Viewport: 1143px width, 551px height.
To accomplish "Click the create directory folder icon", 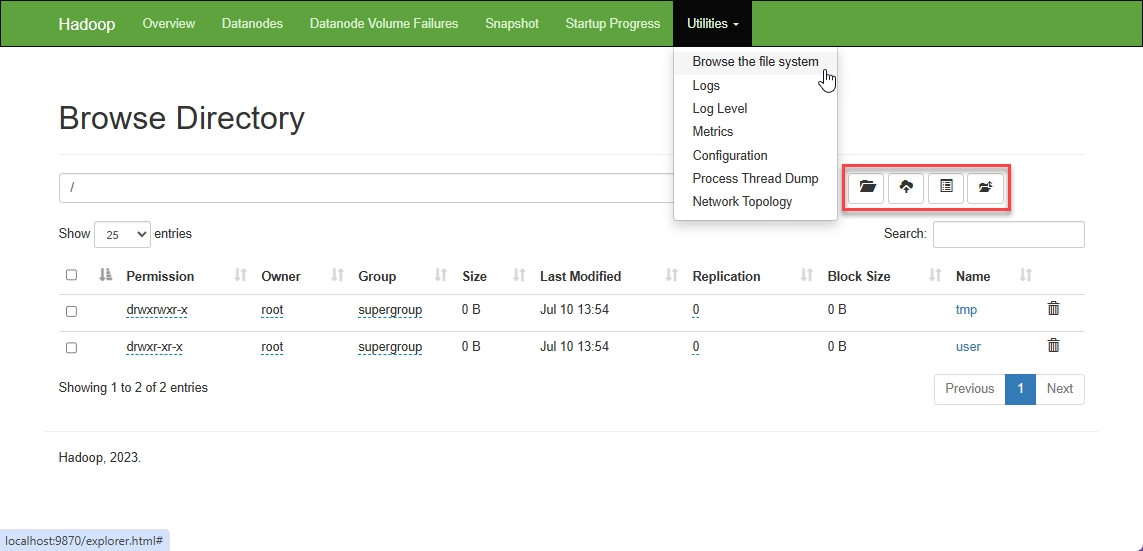I will (866, 187).
